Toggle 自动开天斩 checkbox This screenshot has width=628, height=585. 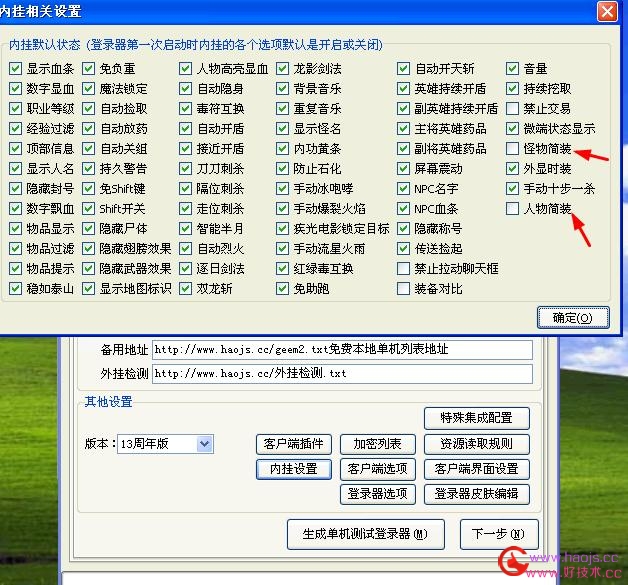(403, 68)
